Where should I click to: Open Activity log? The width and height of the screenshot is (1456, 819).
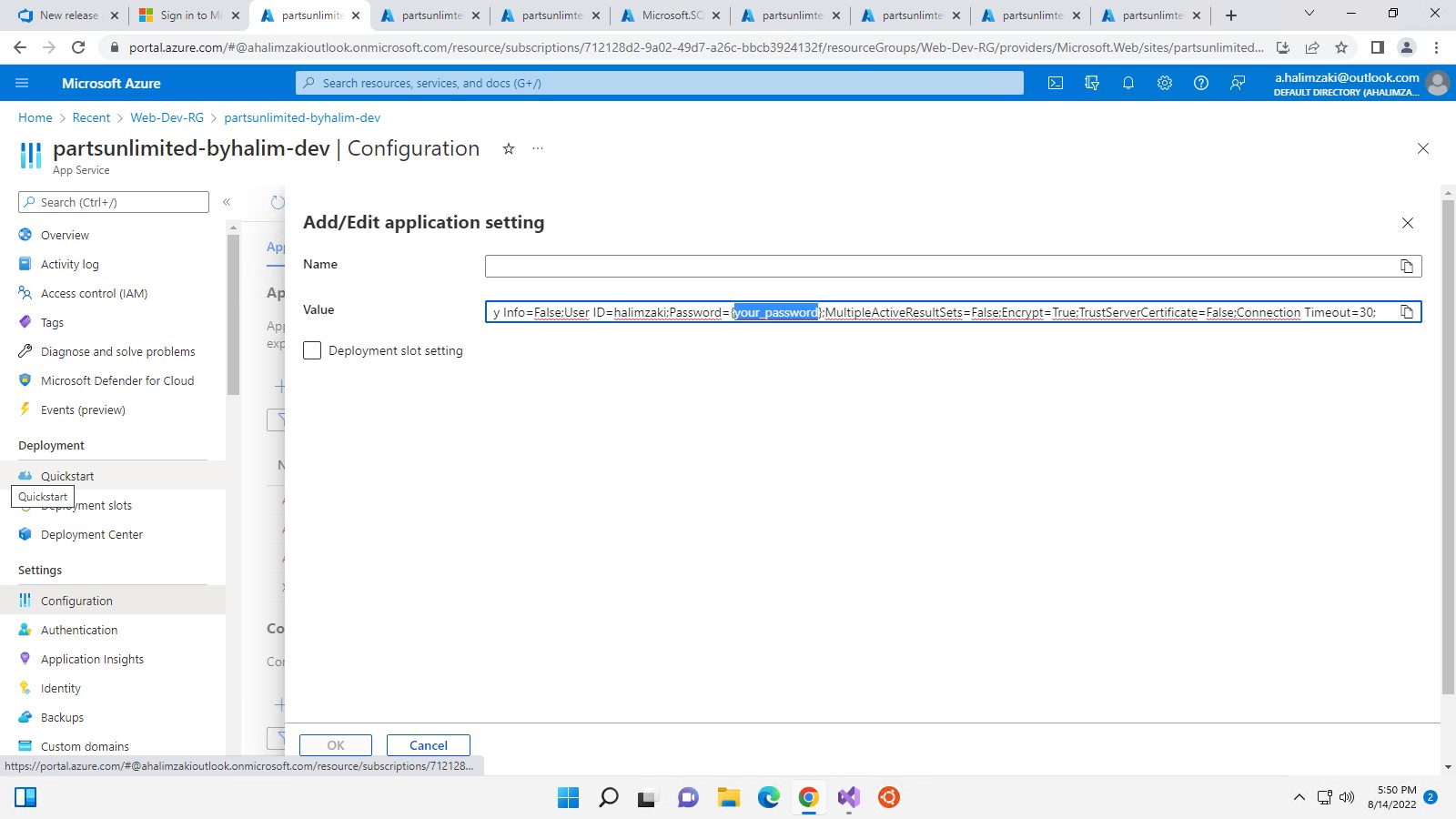click(x=70, y=264)
